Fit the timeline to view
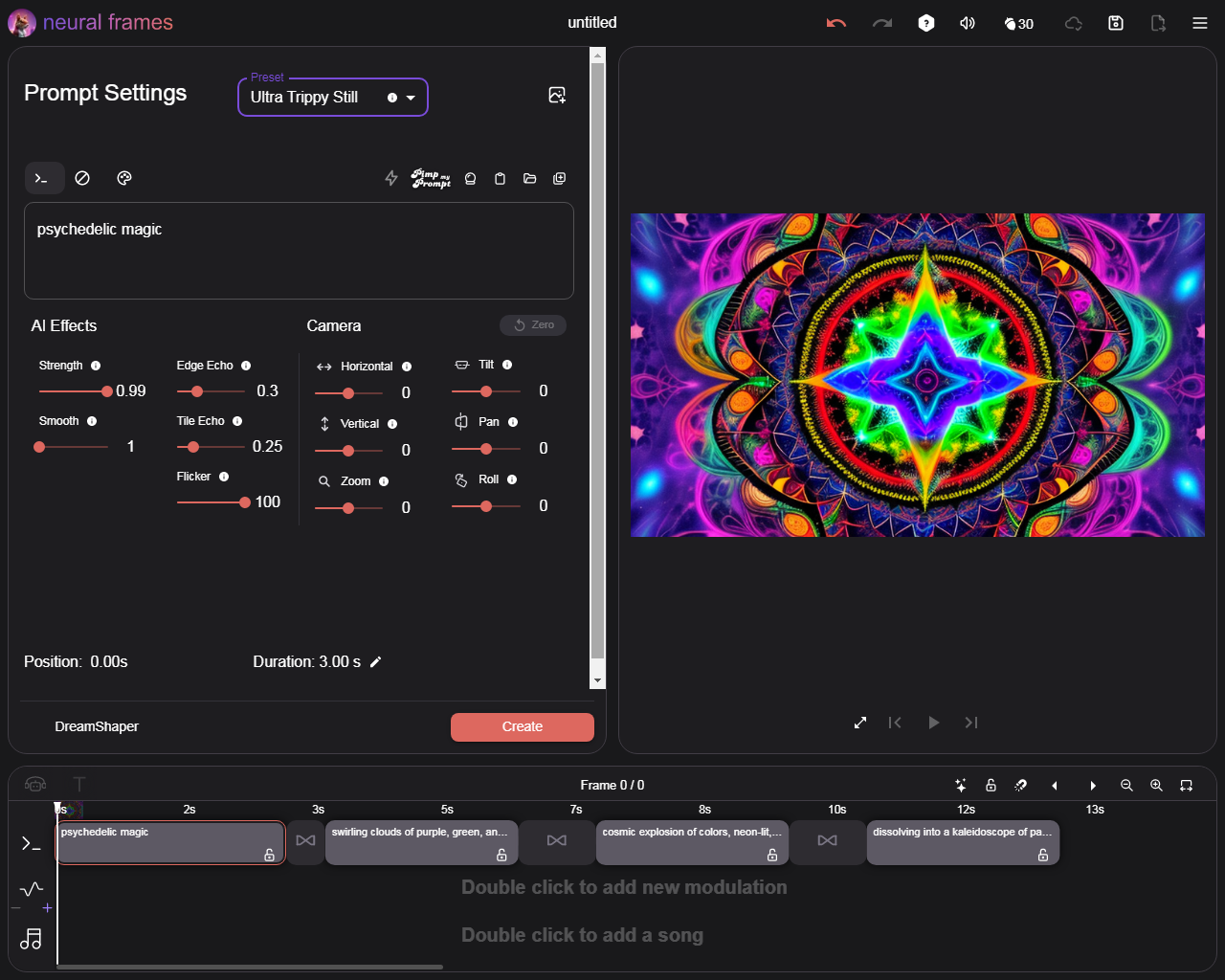 (x=1187, y=786)
